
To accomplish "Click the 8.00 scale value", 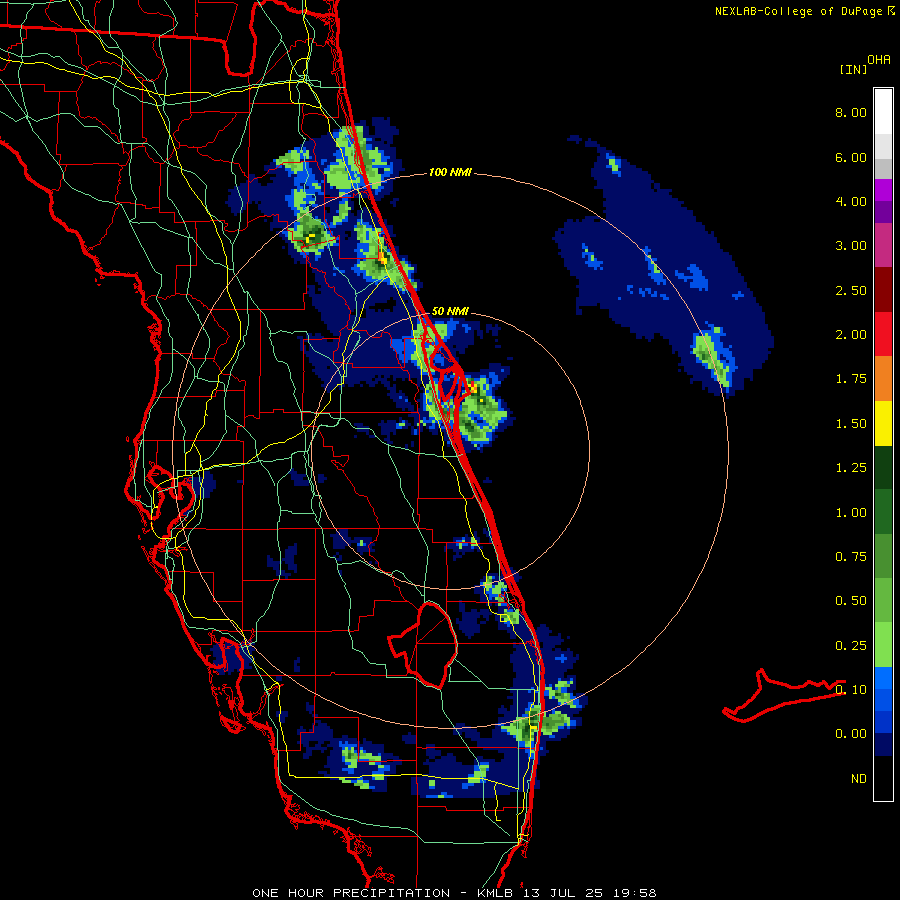I will pyautogui.click(x=851, y=112).
